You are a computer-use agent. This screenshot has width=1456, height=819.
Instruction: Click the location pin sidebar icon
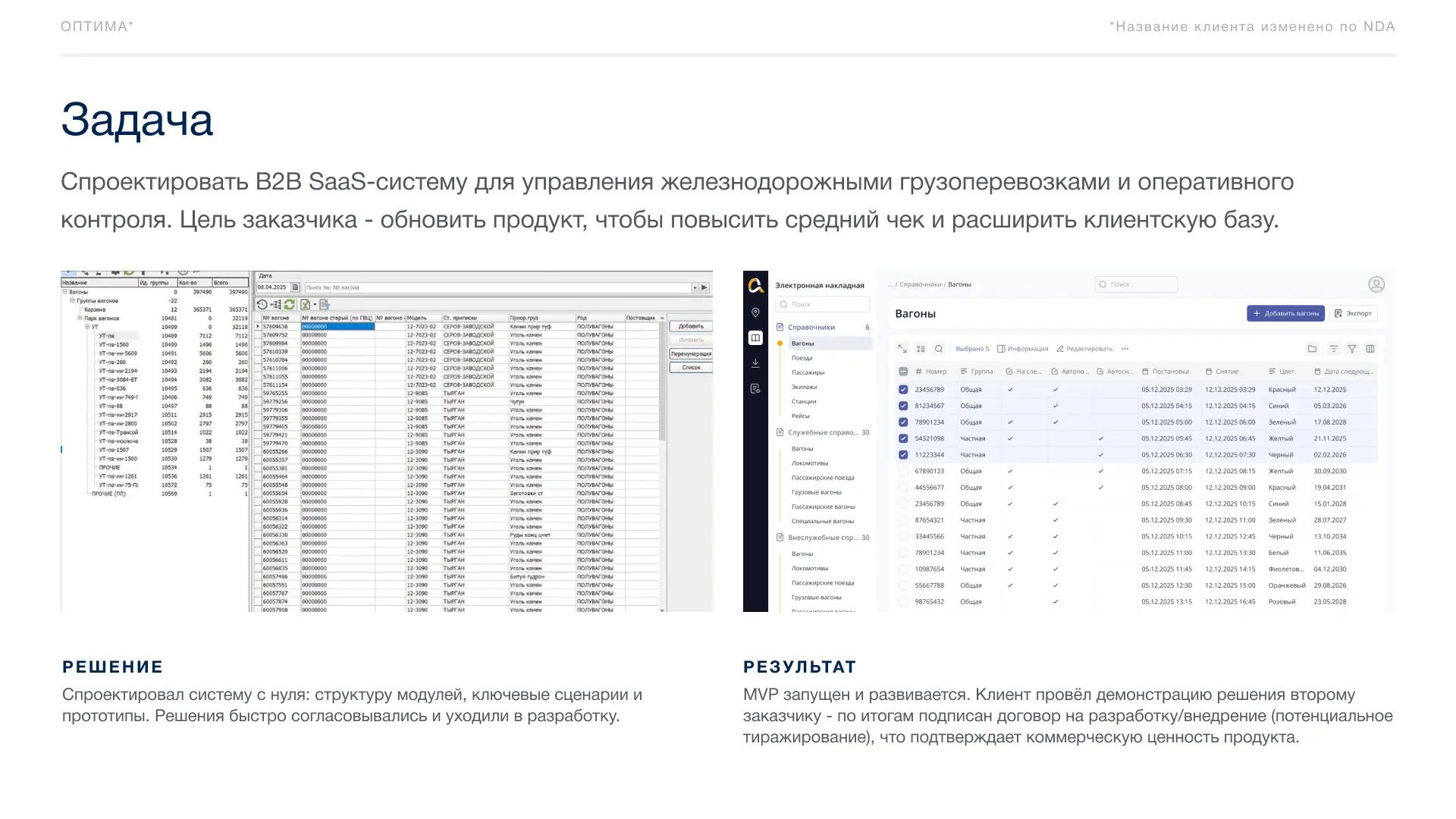[x=755, y=312]
